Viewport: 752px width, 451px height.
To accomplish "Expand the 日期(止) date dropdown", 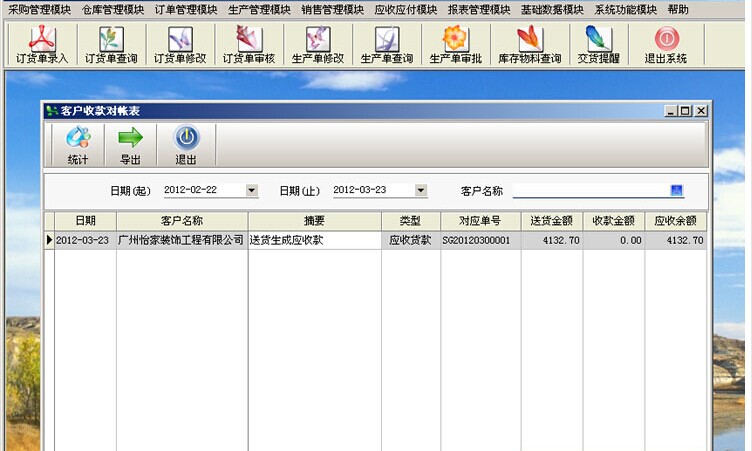I will pos(421,190).
